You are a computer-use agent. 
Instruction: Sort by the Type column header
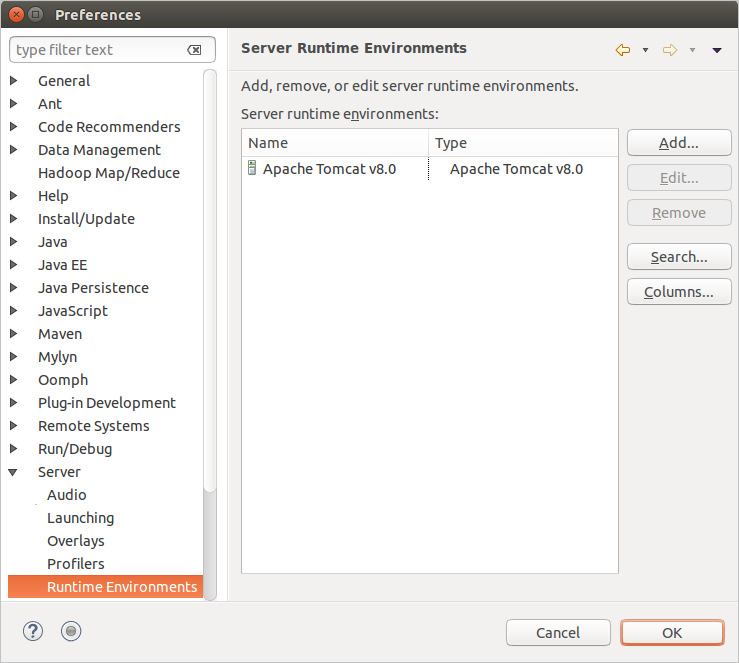(x=523, y=143)
